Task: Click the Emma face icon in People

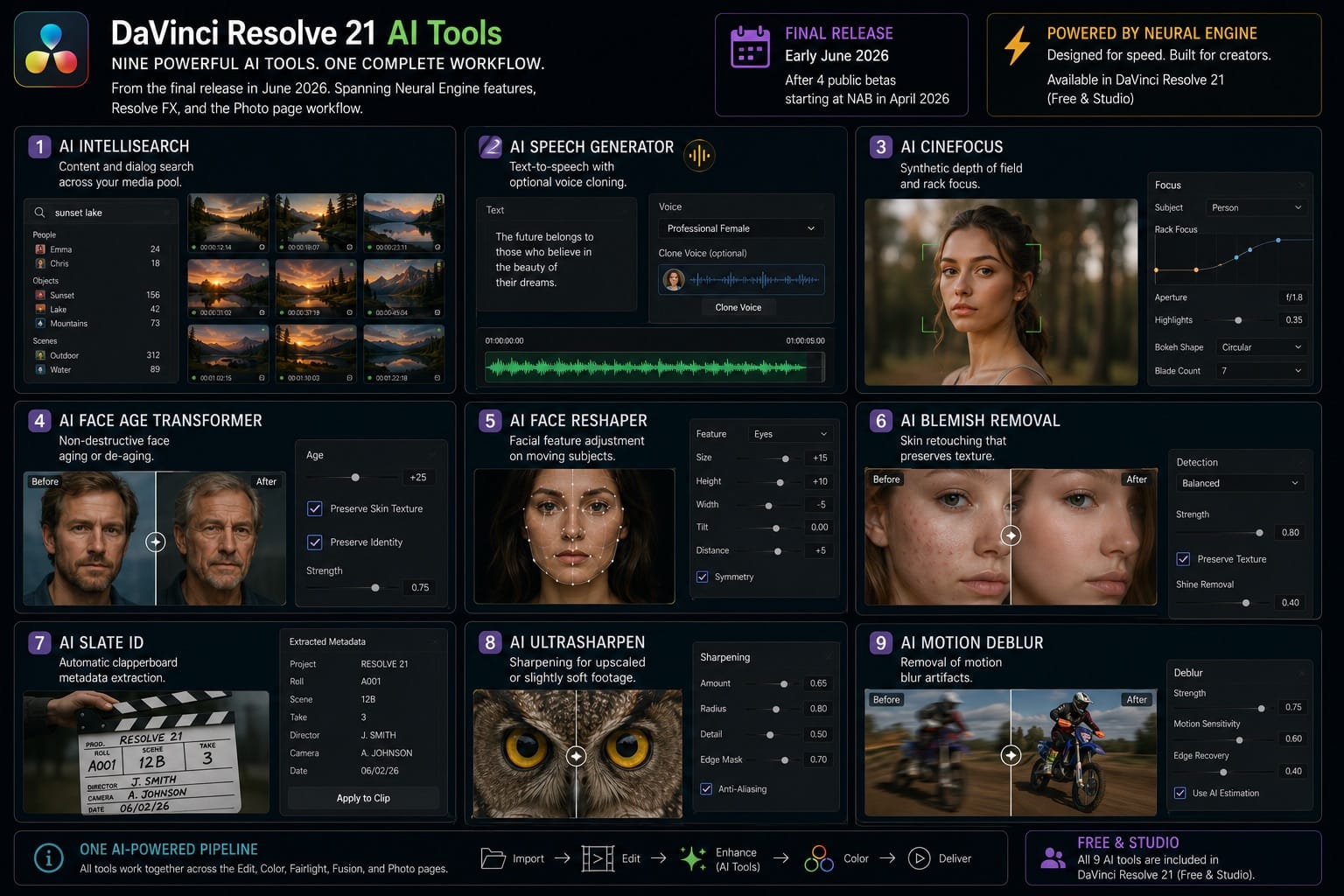Action: click(x=40, y=249)
